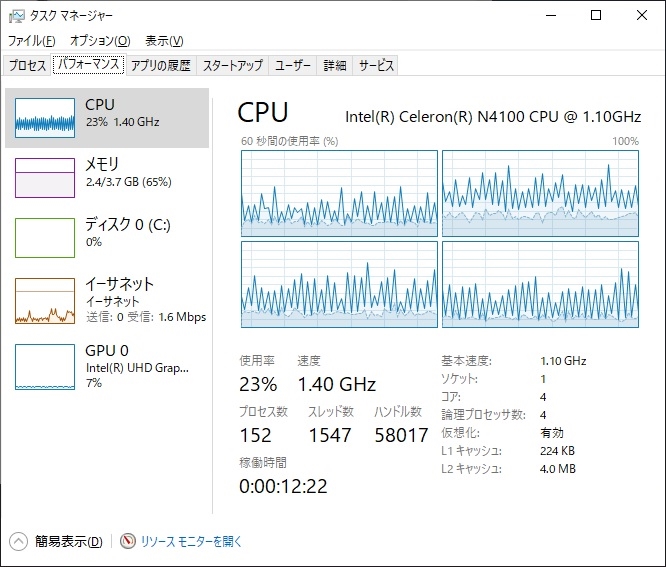The width and height of the screenshot is (666, 567).
Task: Select the GPU 0 thumbnail graph
Action: coord(45,367)
